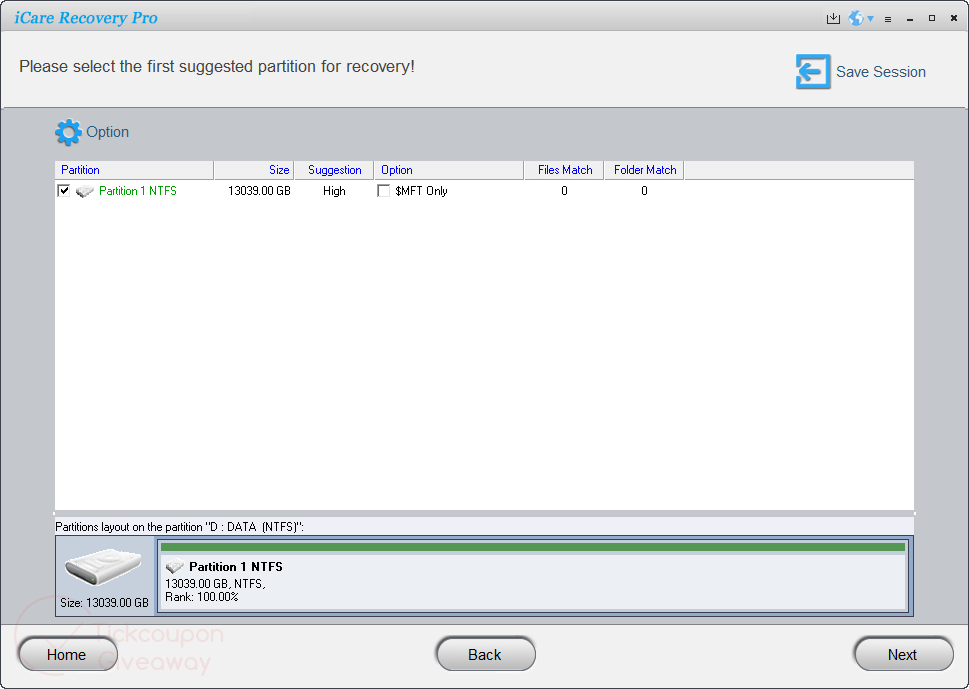Click the Partition 1 NTFS disk icon
Image resolution: width=969 pixels, height=689 pixels.
[x=84, y=191]
